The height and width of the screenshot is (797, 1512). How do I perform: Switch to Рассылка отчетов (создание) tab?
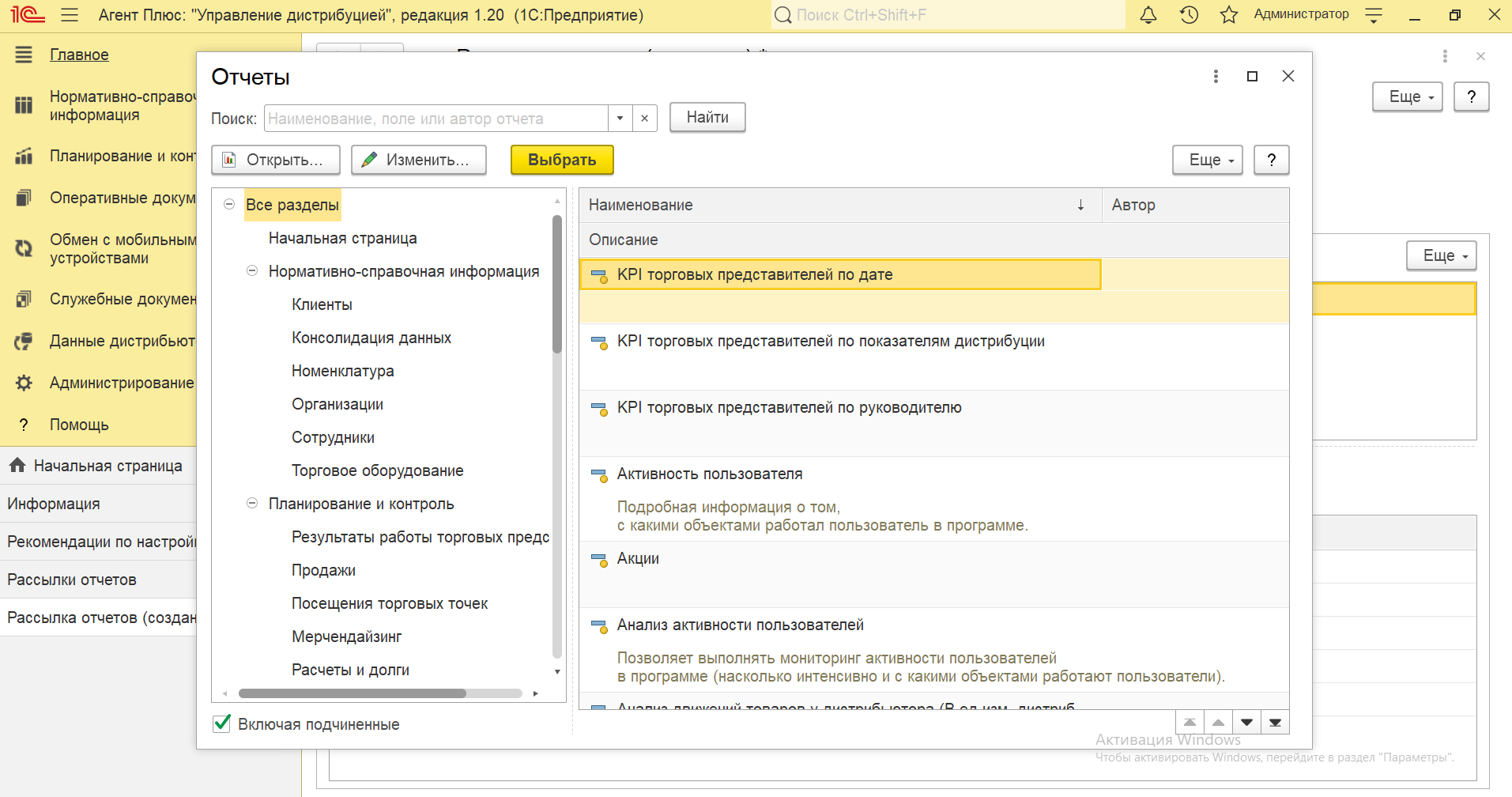pyautogui.click(x=98, y=618)
